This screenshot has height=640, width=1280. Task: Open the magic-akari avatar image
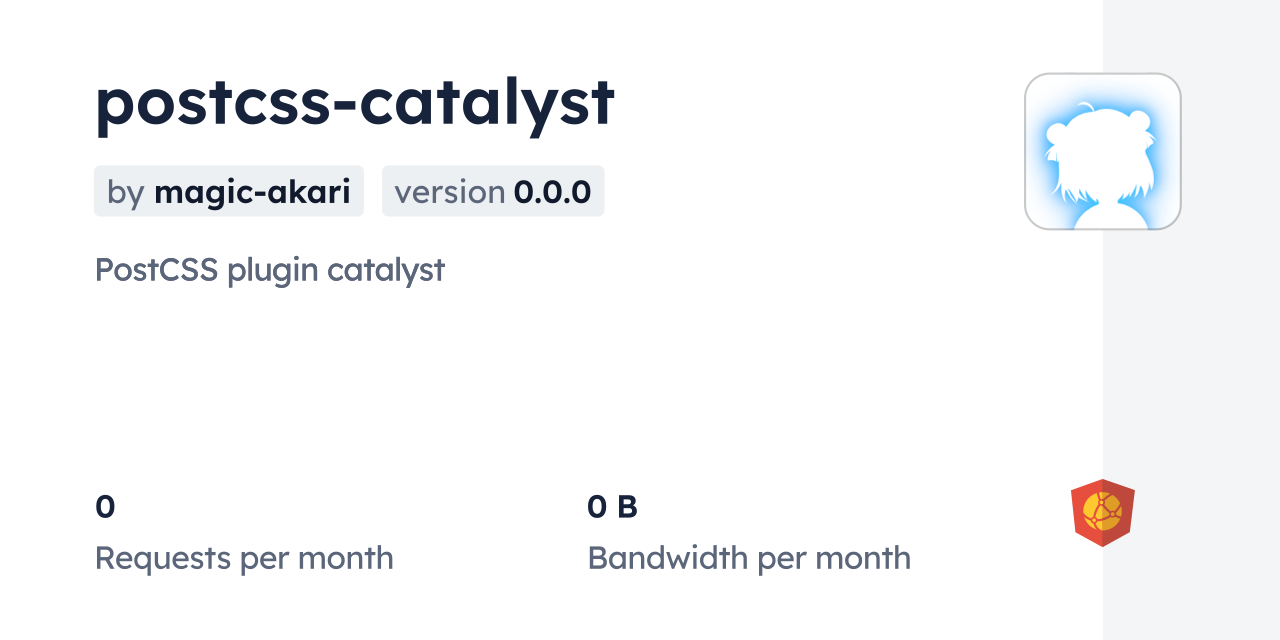coord(1102,151)
